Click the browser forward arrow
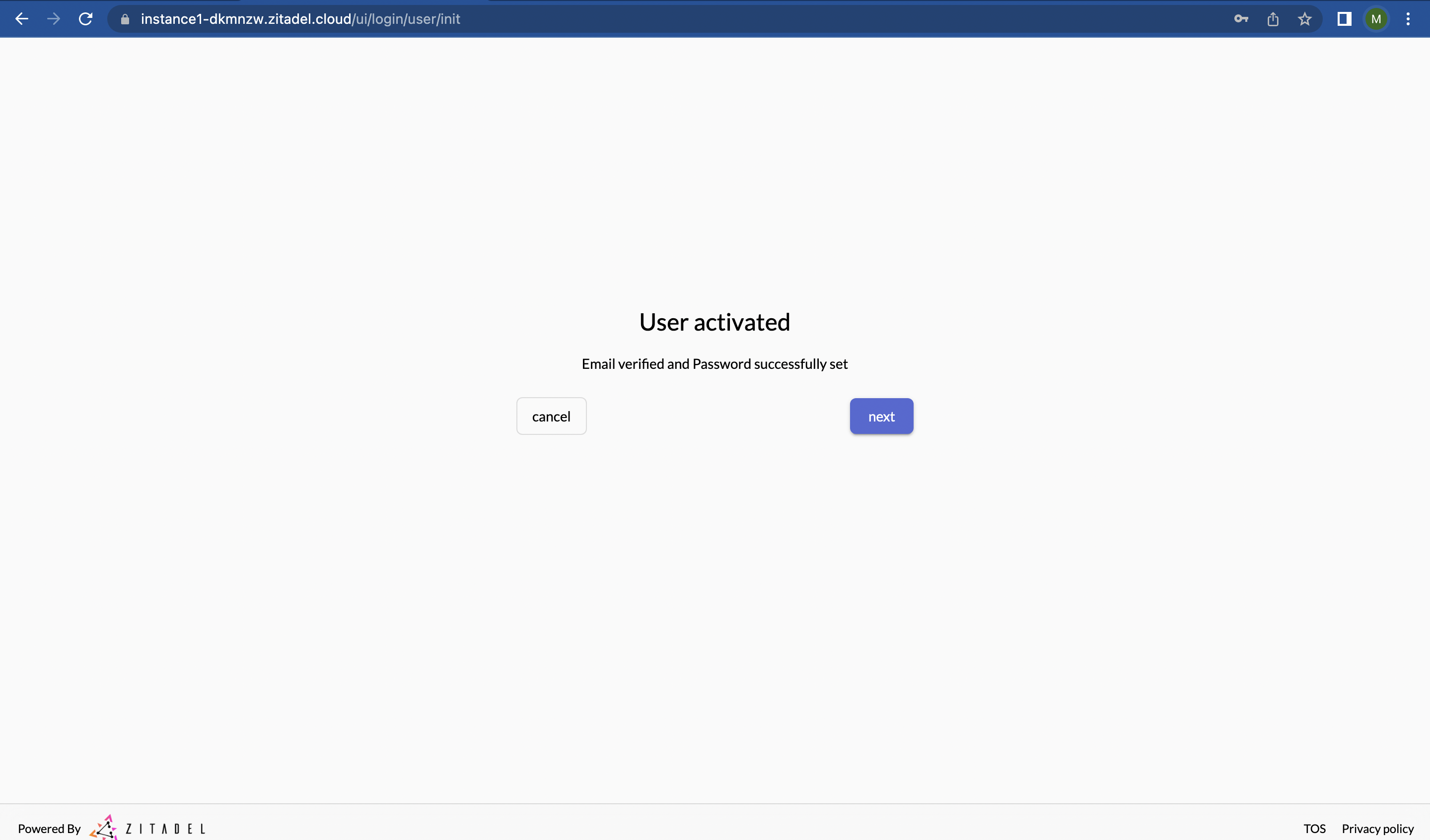Viewport: 1430px width, 840px height. [53, 19]
